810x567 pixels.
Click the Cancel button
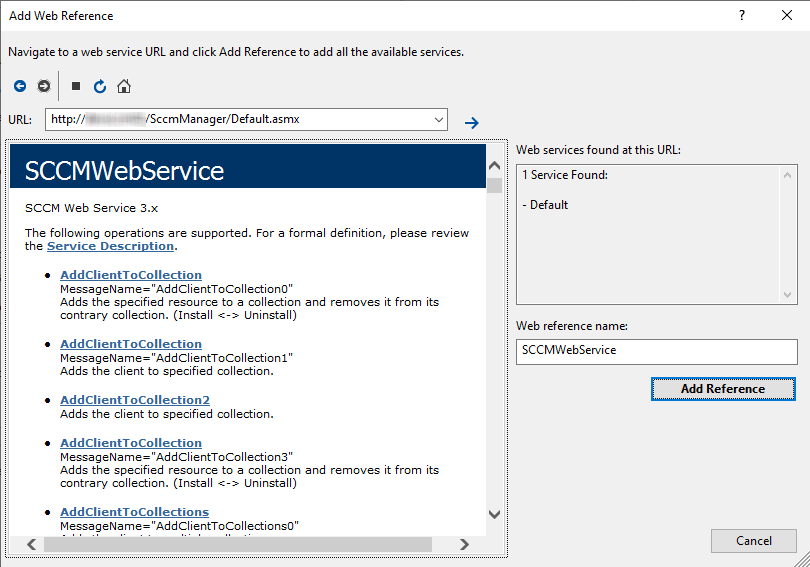click(x=754, y=541)
